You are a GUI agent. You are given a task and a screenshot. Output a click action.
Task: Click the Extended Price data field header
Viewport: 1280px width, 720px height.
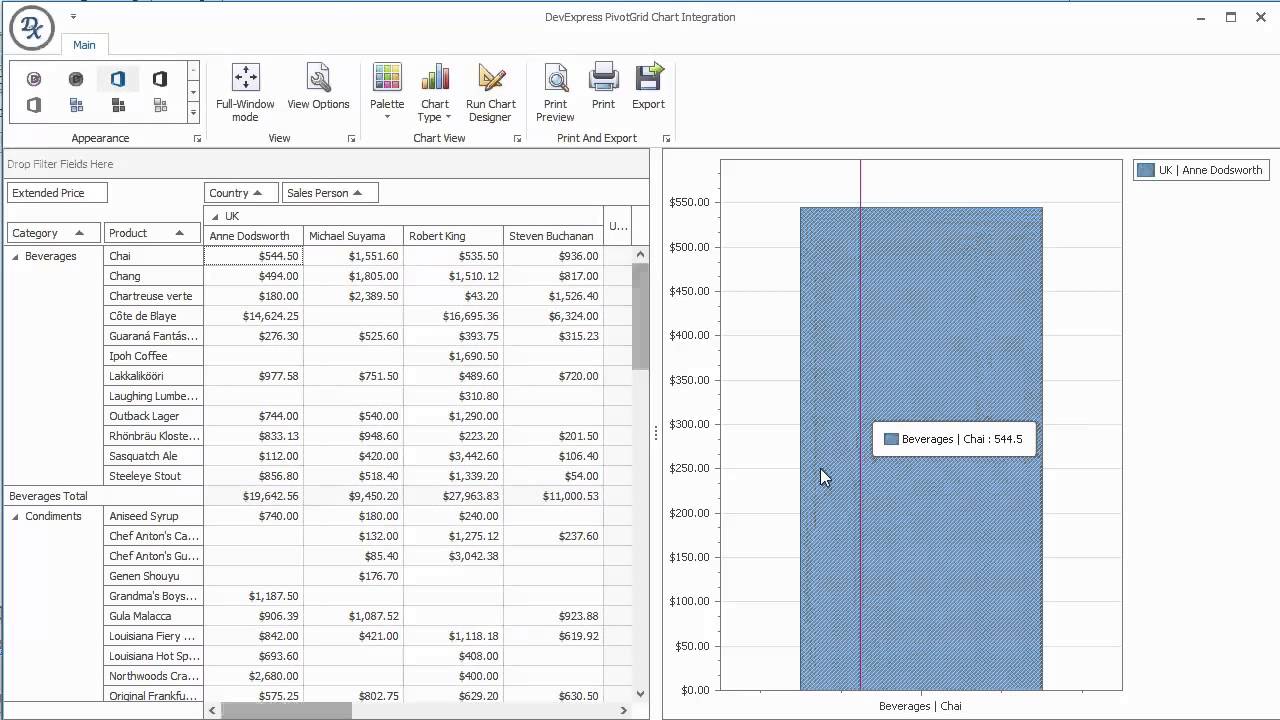(x=57, y=193)
